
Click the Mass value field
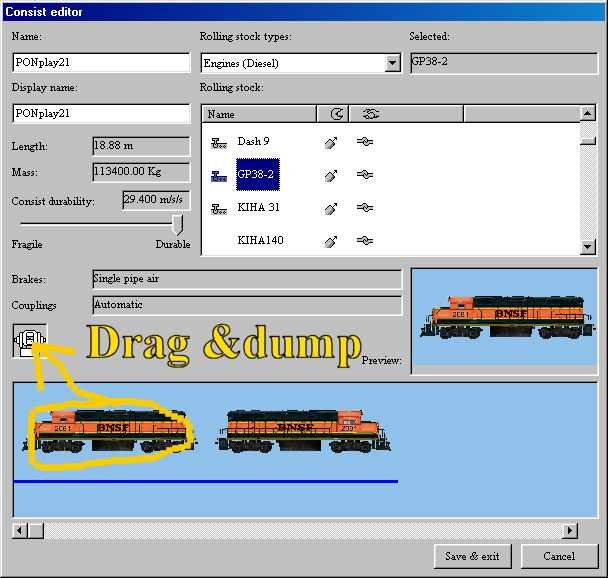[141, 172]
